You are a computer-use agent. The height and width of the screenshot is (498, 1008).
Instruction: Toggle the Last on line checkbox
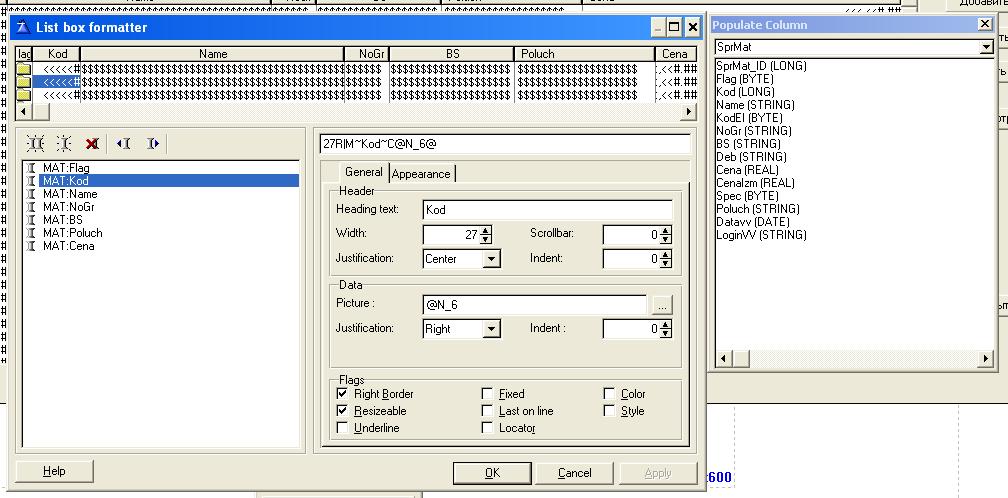488,411
